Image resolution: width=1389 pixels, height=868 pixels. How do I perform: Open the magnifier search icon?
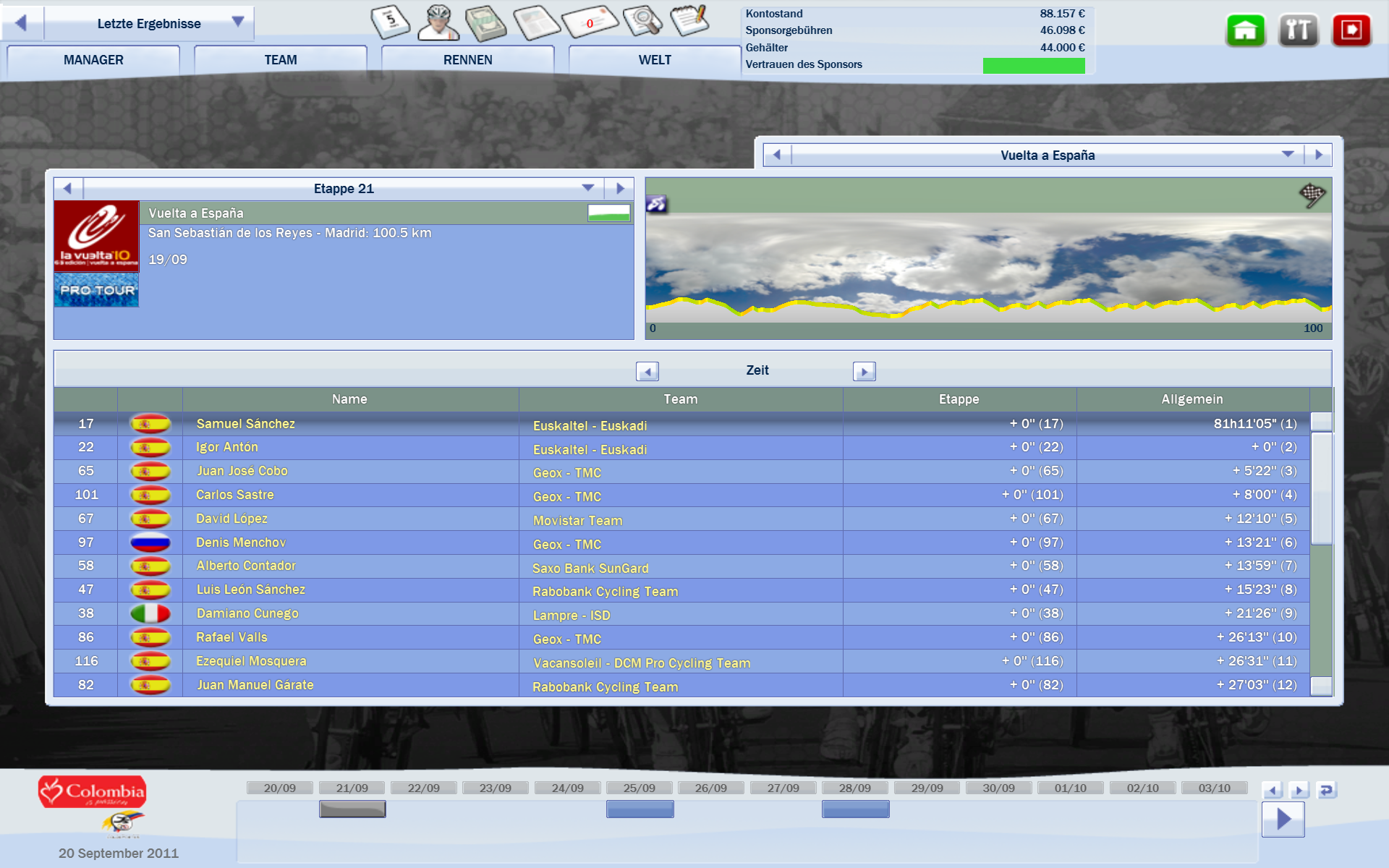coord(642,21)
